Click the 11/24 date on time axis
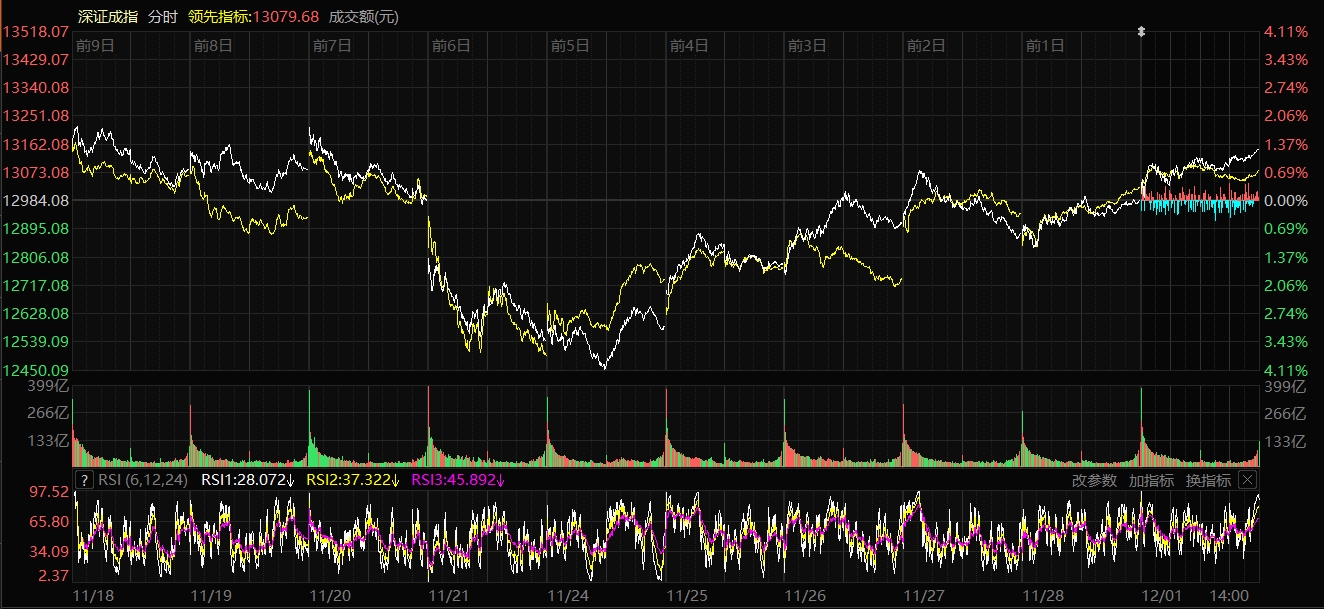This screenshot has width=1324, height=609. coord(568,595)
